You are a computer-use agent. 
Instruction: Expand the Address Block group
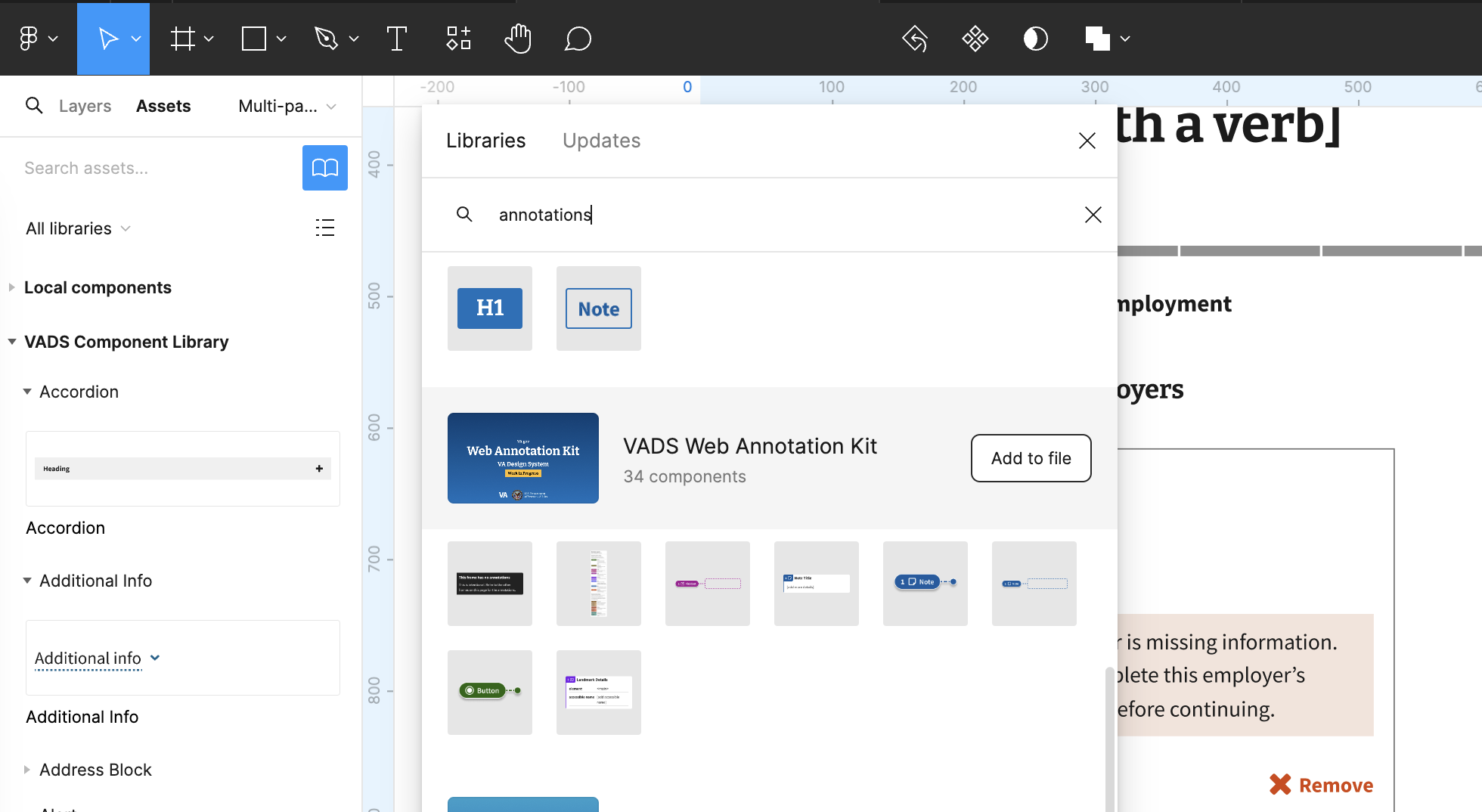pos(27,770)
